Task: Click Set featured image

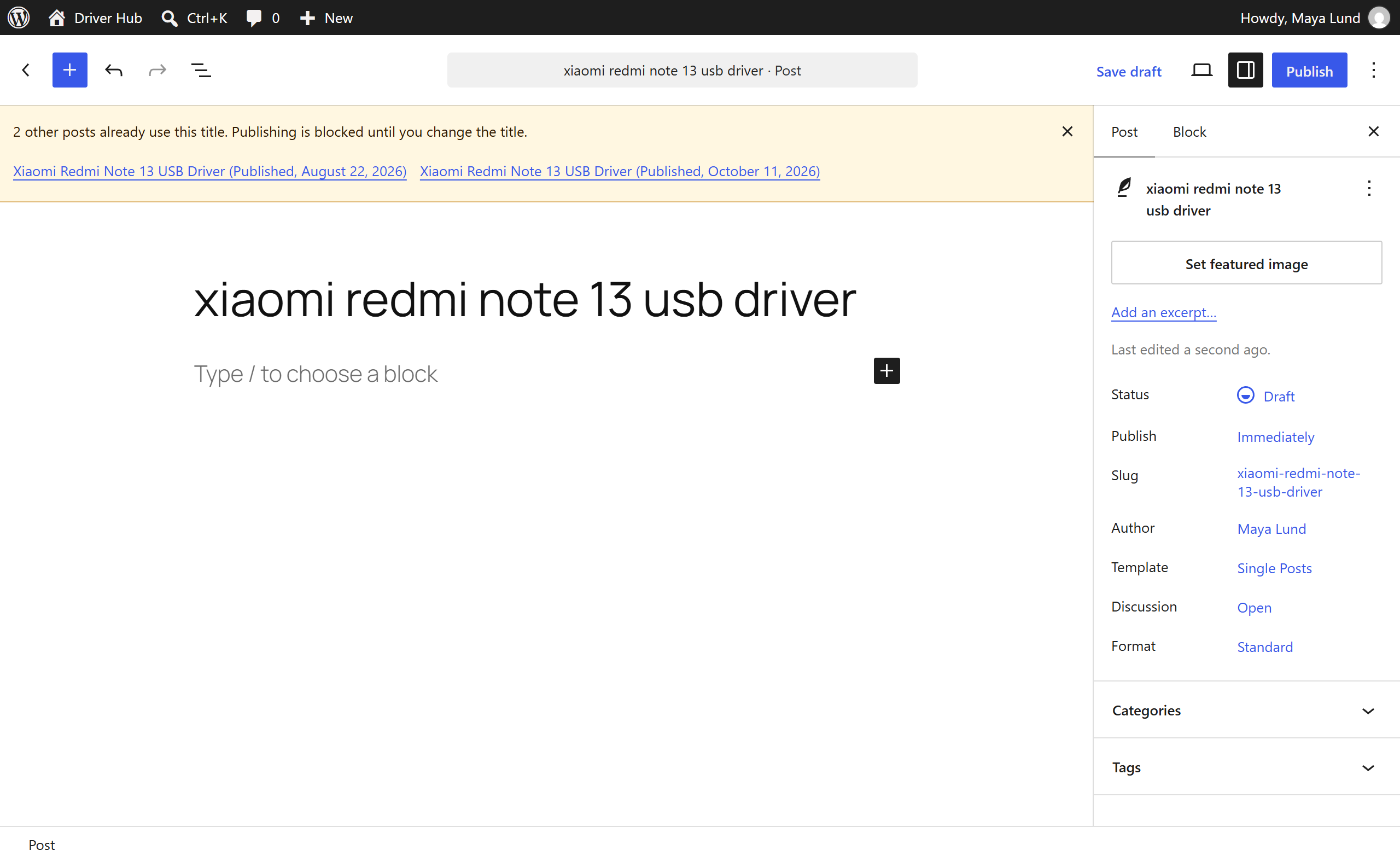Action: [1246, 263]
